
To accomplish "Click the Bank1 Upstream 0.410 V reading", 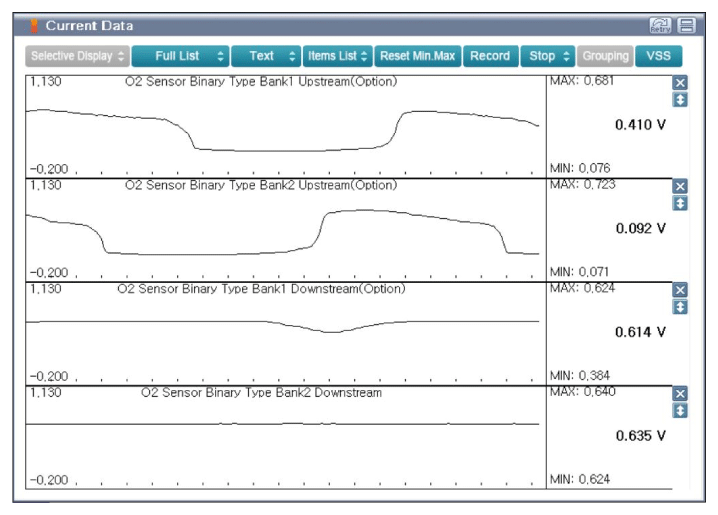I will click(x=639, y=125).
